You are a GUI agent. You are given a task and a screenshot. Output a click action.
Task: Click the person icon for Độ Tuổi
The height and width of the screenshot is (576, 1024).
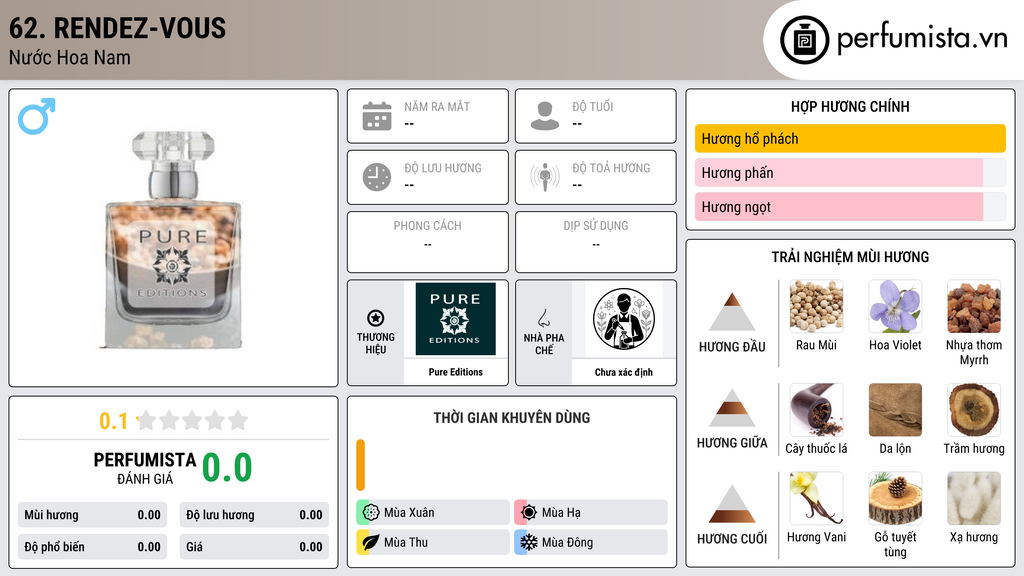coord(545,116)
